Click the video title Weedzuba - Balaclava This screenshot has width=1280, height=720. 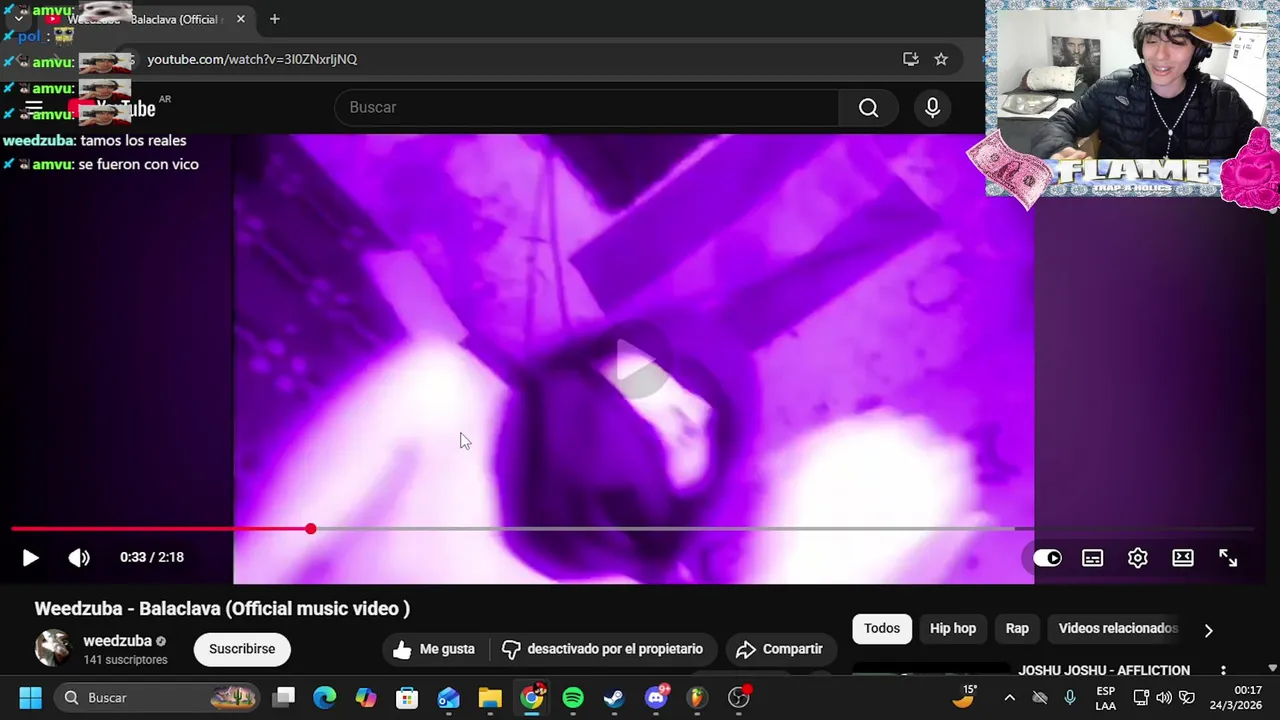tap(222, 608)
